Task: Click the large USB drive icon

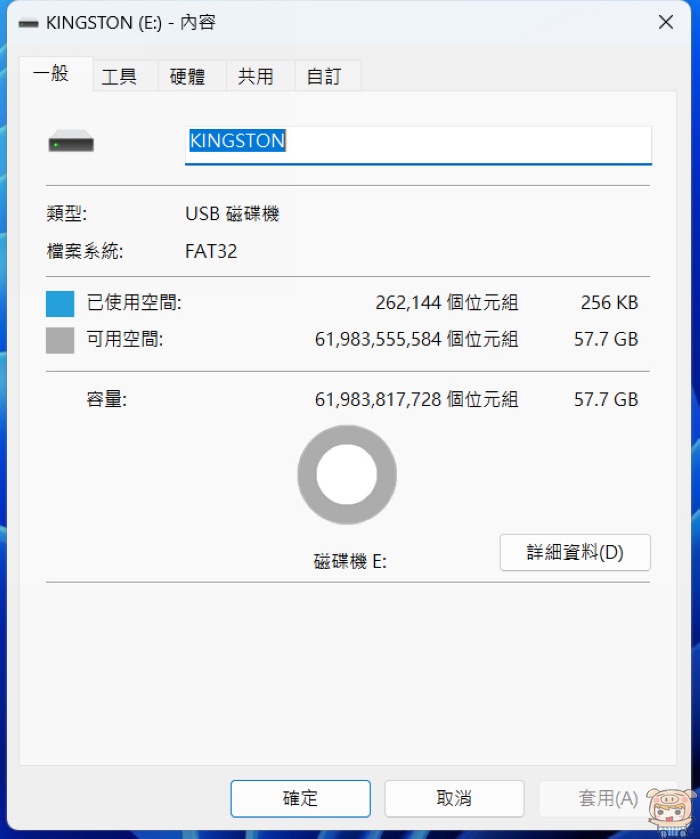Action: pos(71,142)
